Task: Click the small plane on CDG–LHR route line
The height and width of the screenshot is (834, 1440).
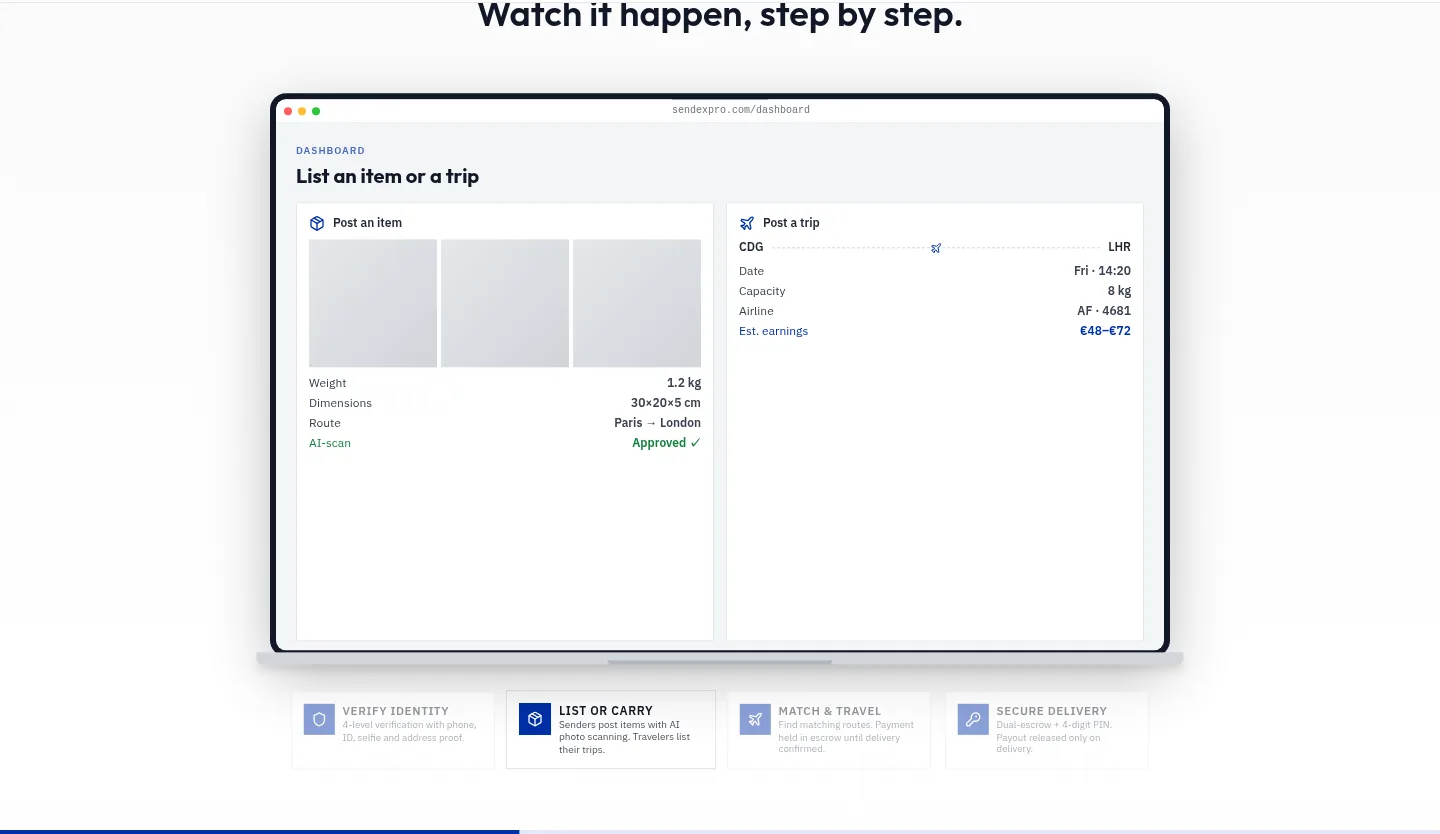Action: click(936, 248)
